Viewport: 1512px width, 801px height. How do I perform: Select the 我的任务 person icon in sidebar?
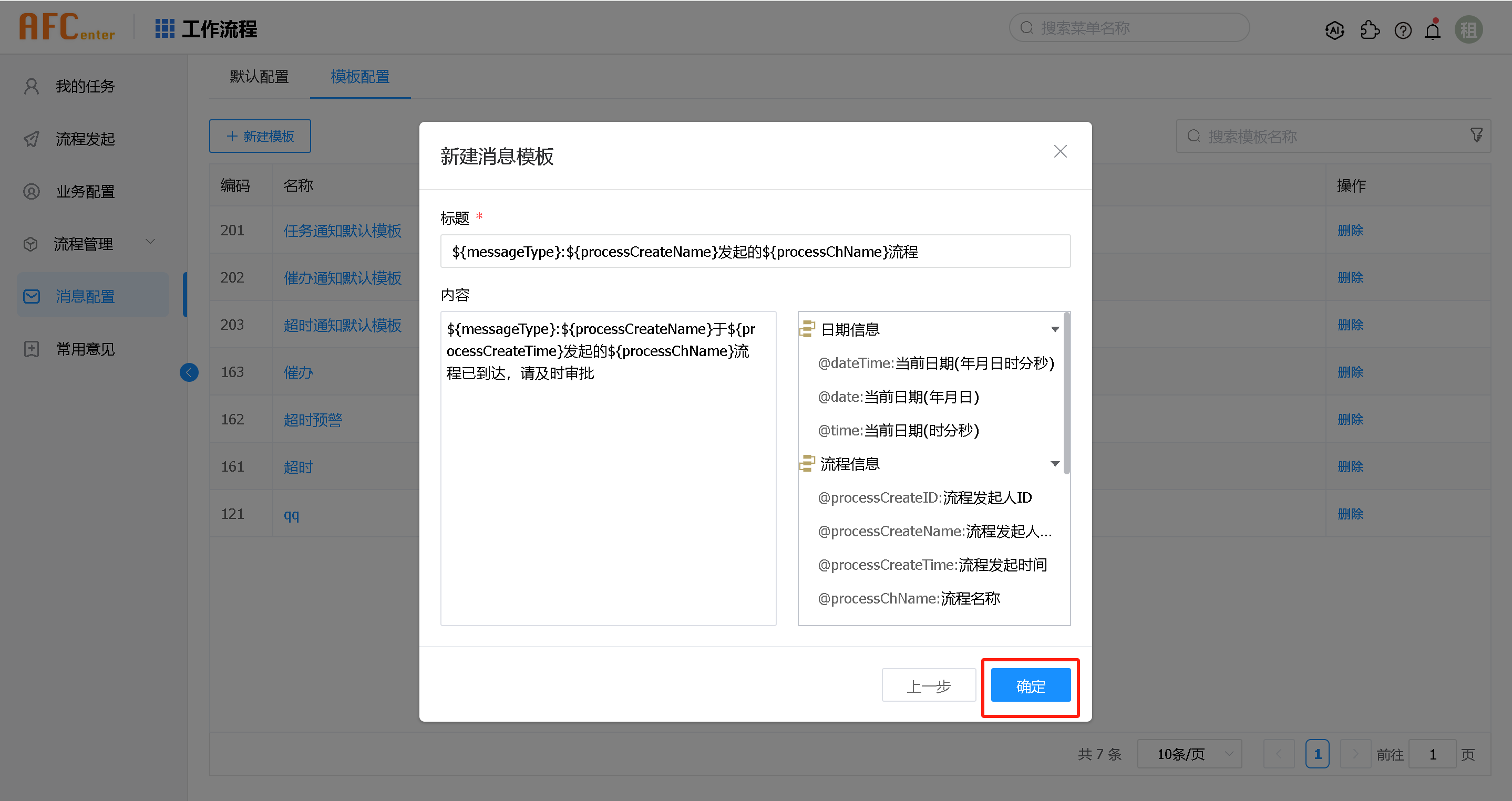31,86
